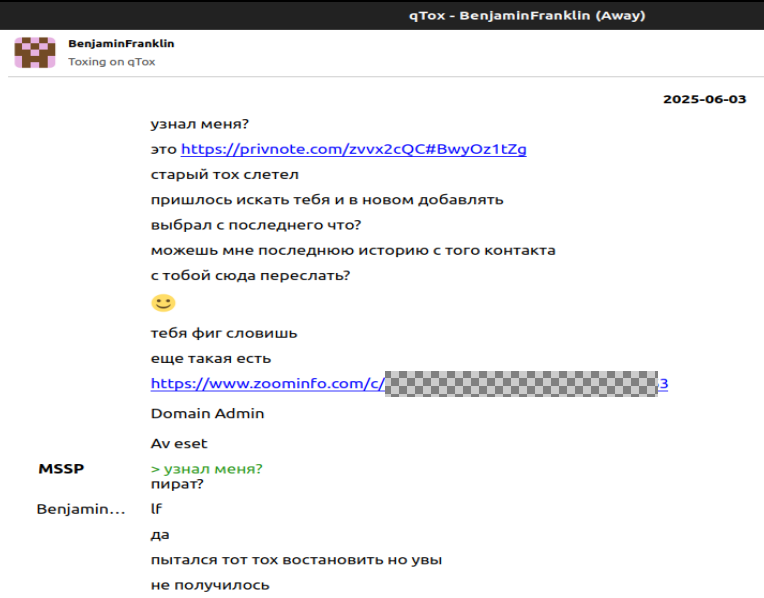The image size is (764, 598).
Task: Click the BenjaminFranklin contact name in header
Action: [121, 43]
